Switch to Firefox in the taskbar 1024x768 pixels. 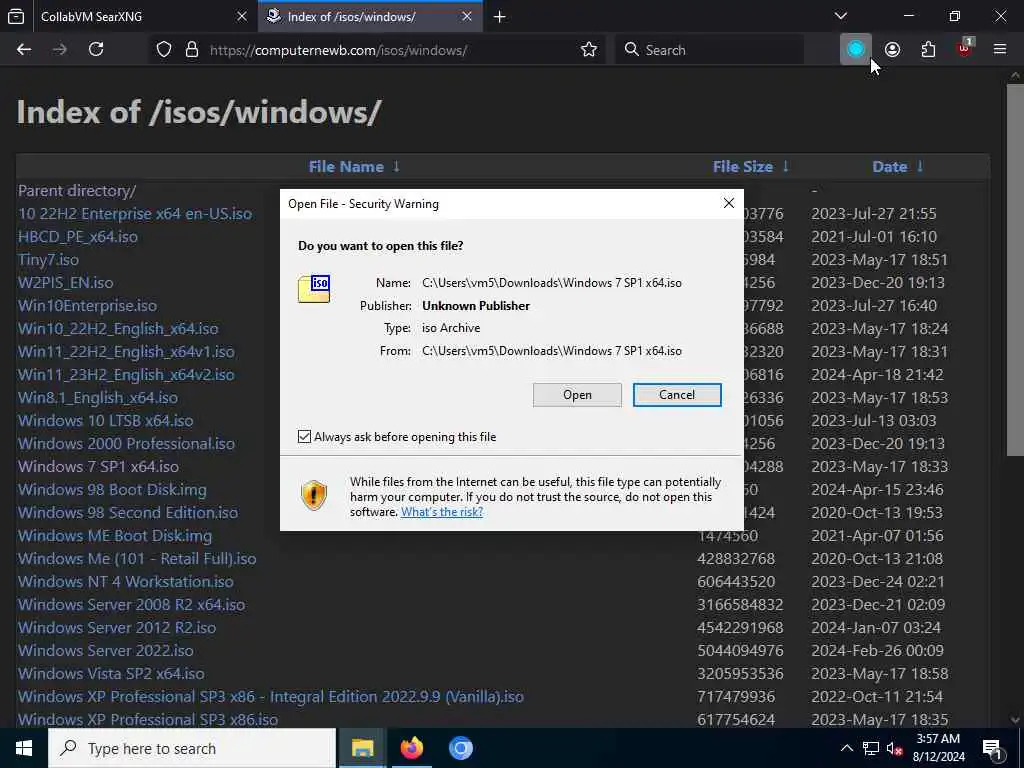pyautogui.click(x=411, y=748)
